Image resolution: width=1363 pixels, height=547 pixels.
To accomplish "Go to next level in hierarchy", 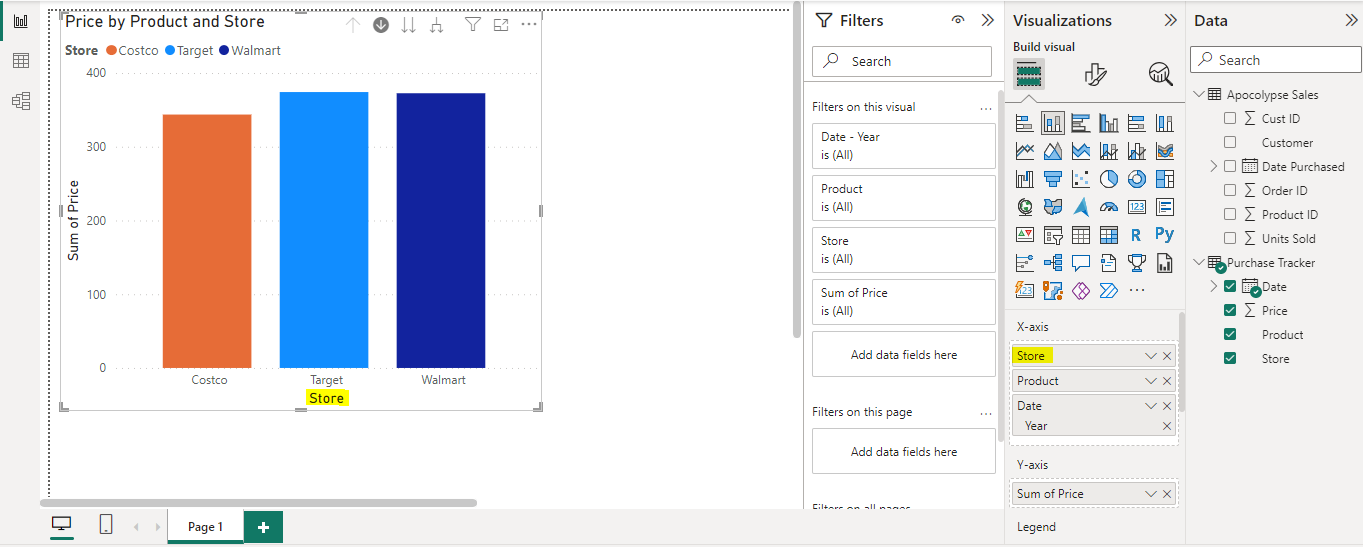I will (x=408, y=25).
